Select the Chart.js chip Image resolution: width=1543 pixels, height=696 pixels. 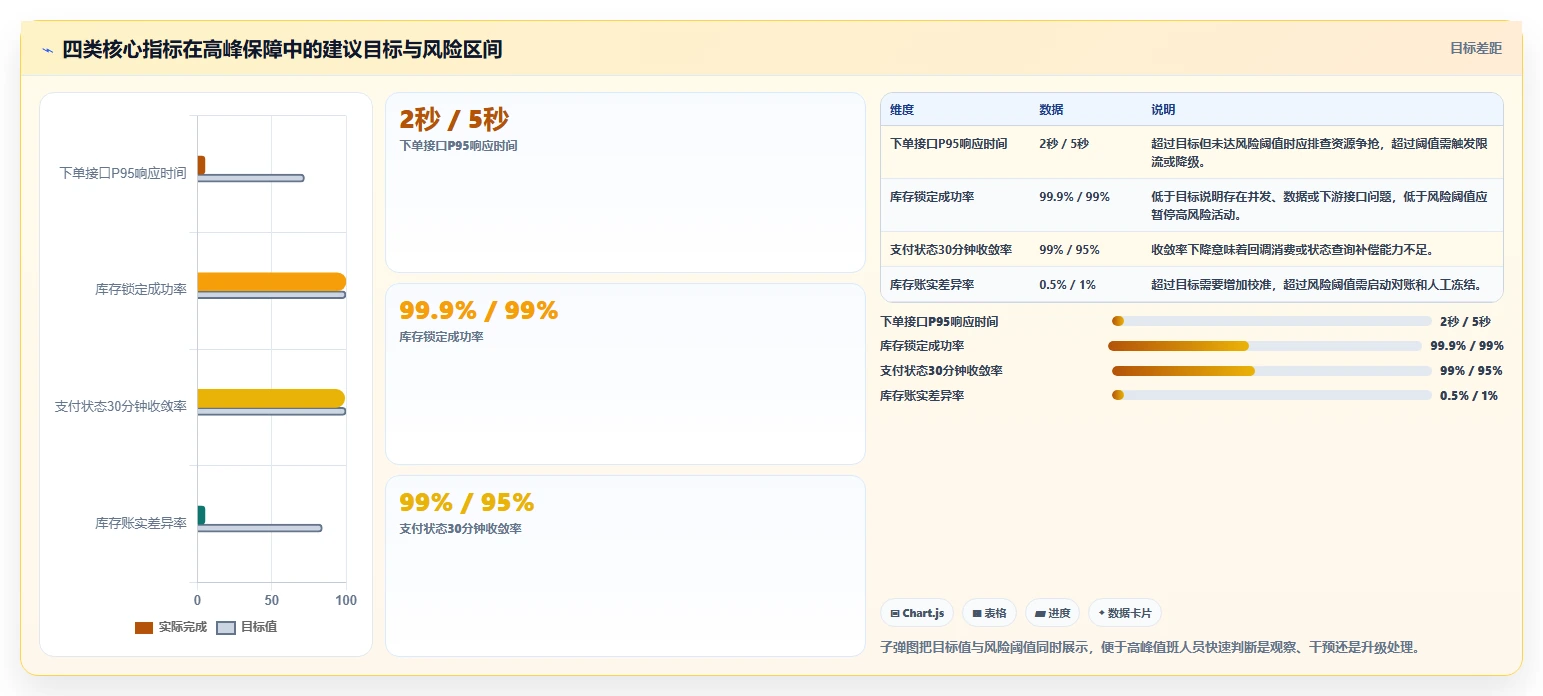tap(917, 613)
